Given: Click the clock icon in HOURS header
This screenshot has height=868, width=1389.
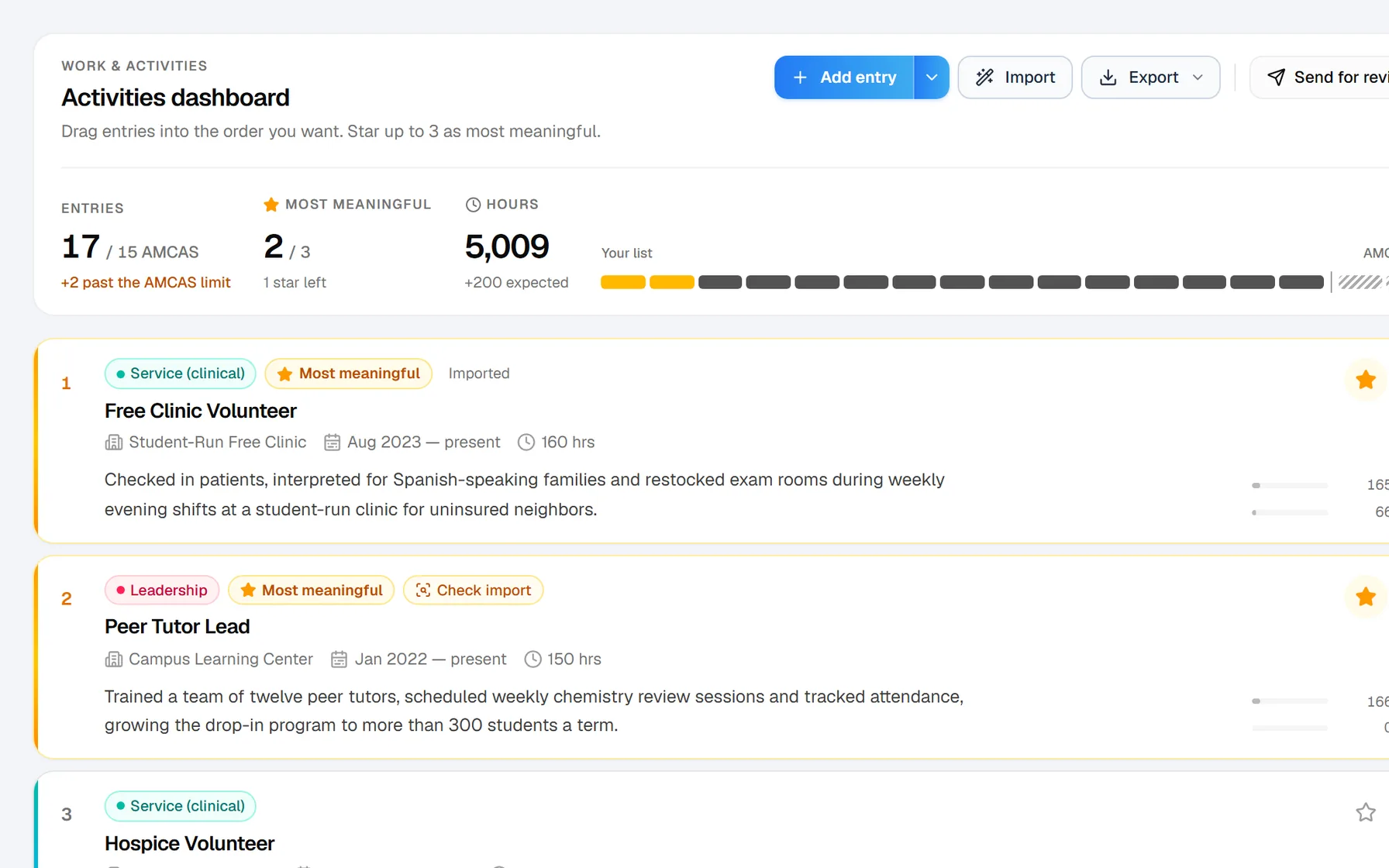Looking at the screenshot, I should (473, 205).
